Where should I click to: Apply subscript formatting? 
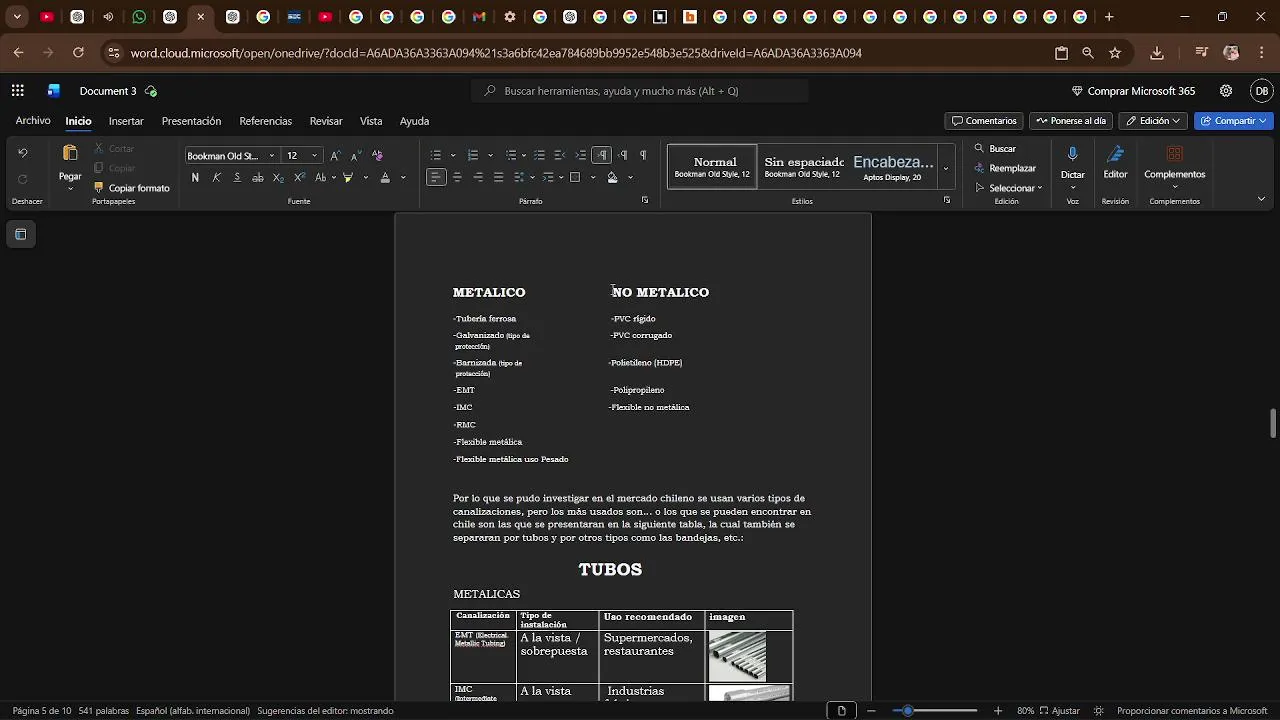click(x=278, y=177)
